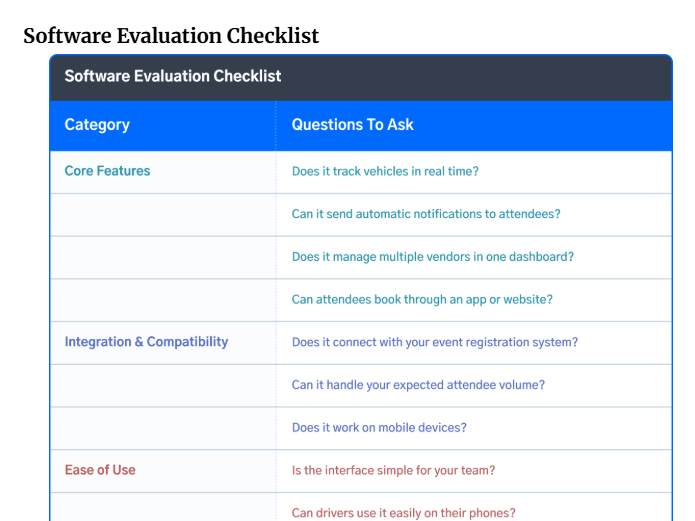Click empty category cell beside attendee volume question

(163, 385)
